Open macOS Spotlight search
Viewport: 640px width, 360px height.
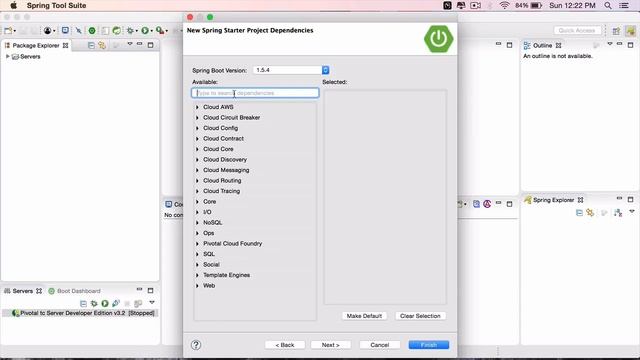[x=608, y=6]
